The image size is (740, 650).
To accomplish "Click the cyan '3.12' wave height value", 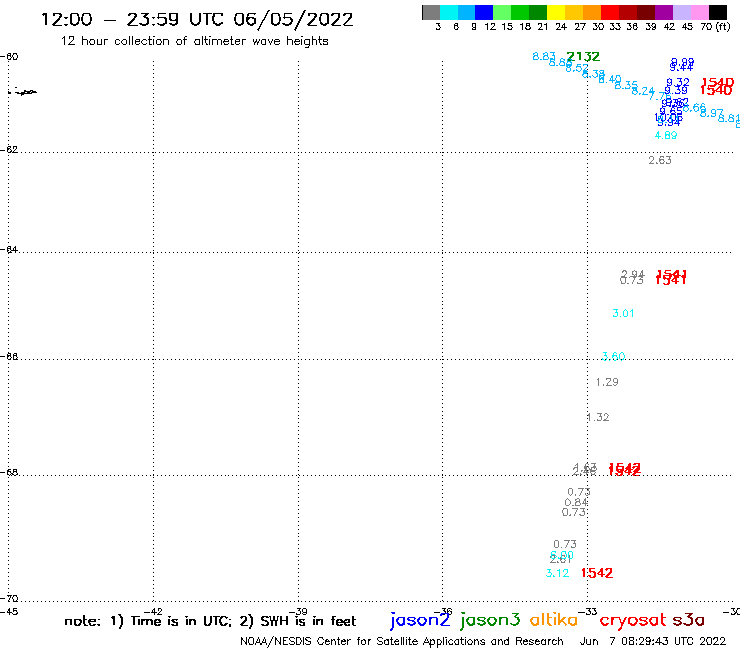I will pos(557,574).
